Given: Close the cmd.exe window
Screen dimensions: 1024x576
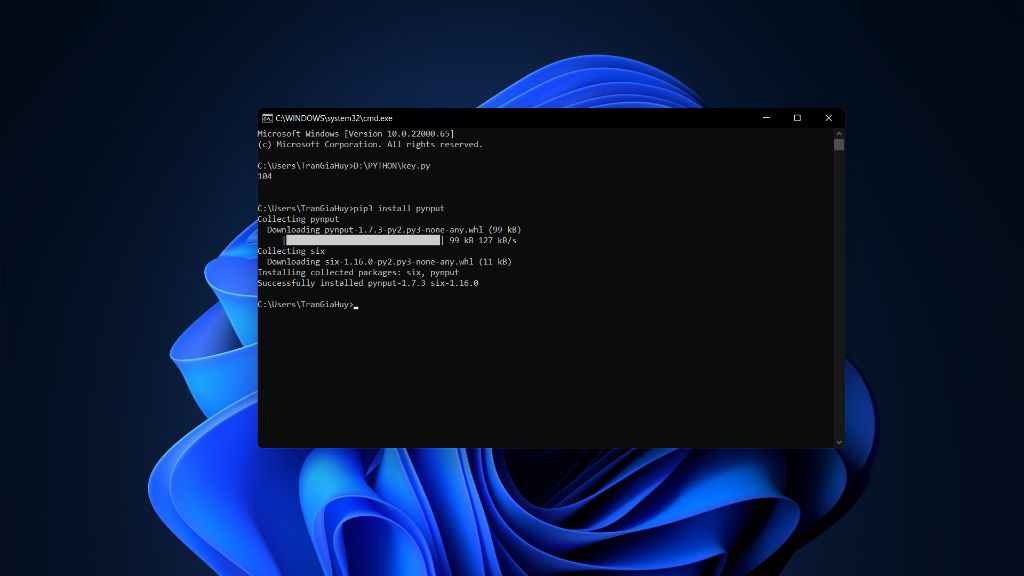Looking at the screenshot, I should (828, 118).
